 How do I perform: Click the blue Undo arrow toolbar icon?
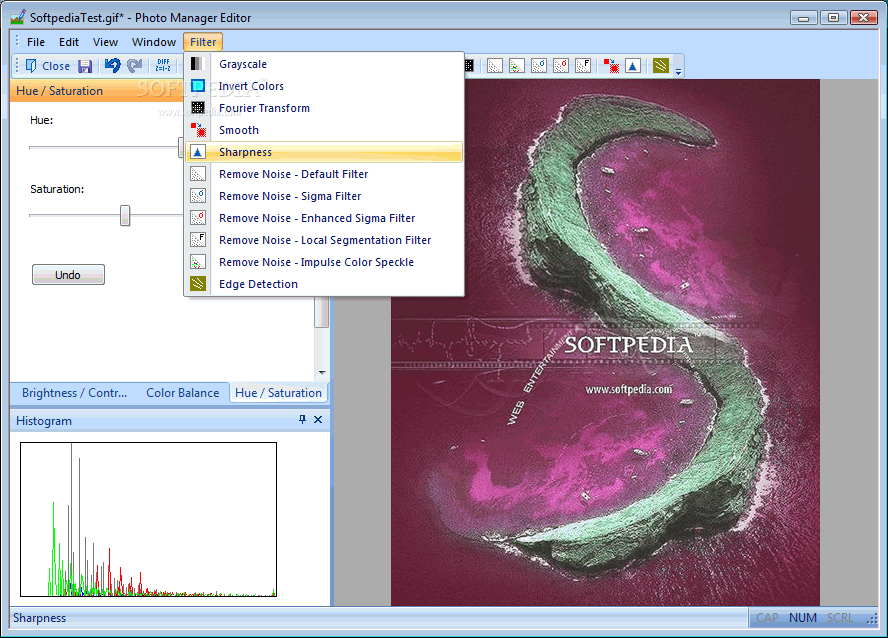coord(113,66)
